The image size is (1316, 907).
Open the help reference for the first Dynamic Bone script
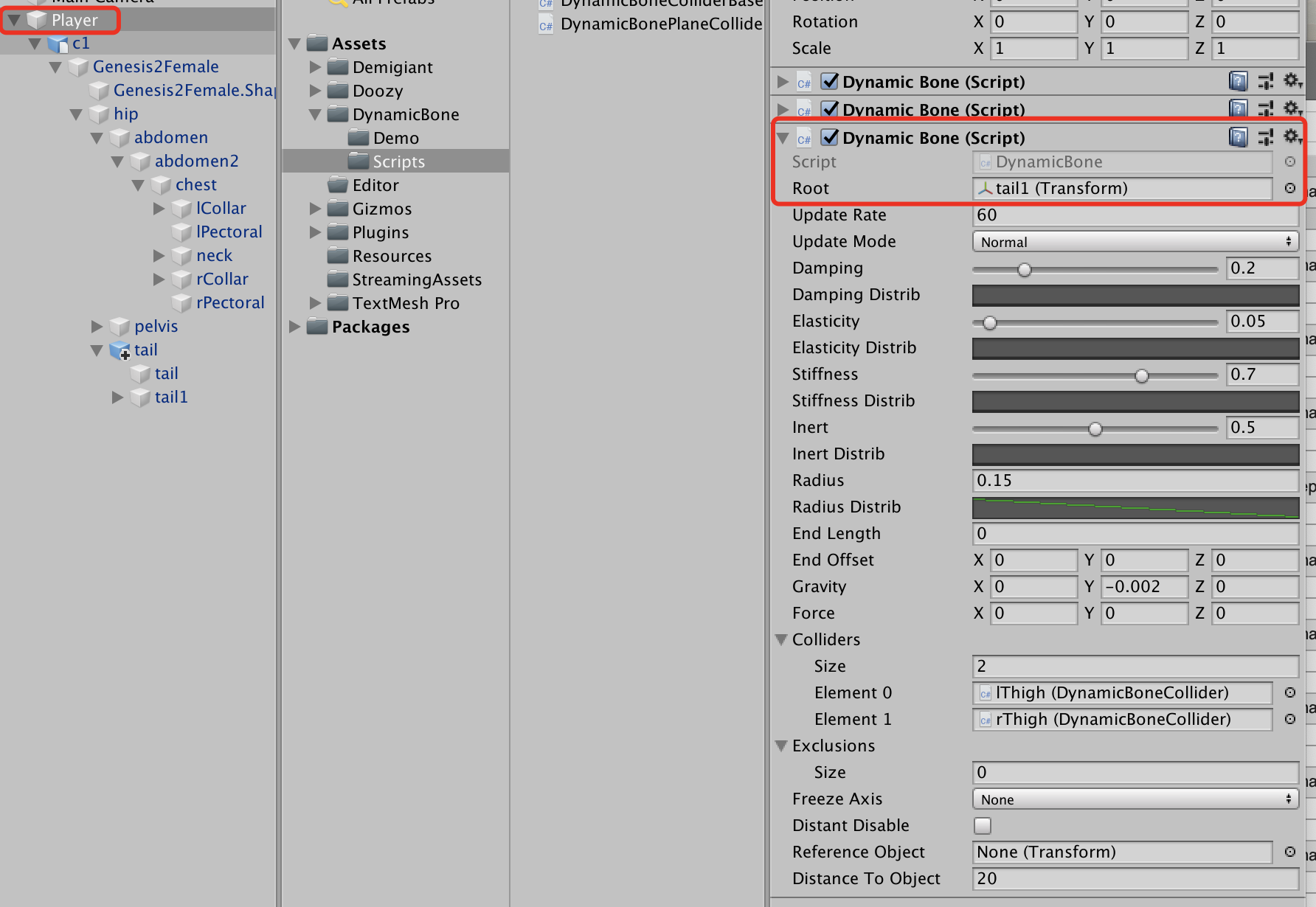1238,82
